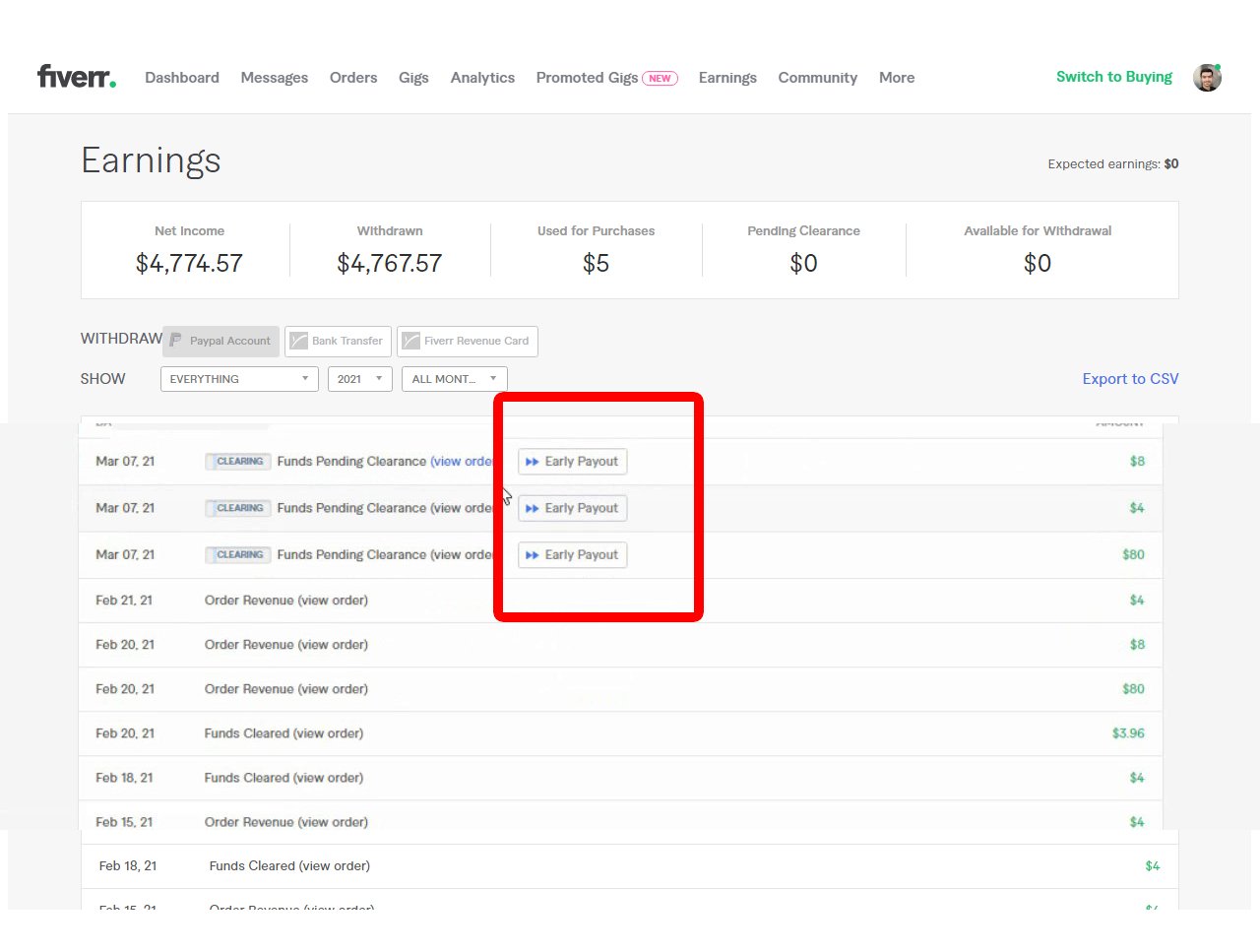Click the Net Income amount $4,774.57
Viewport: 1260px width, 952px height.
(189, 264)
